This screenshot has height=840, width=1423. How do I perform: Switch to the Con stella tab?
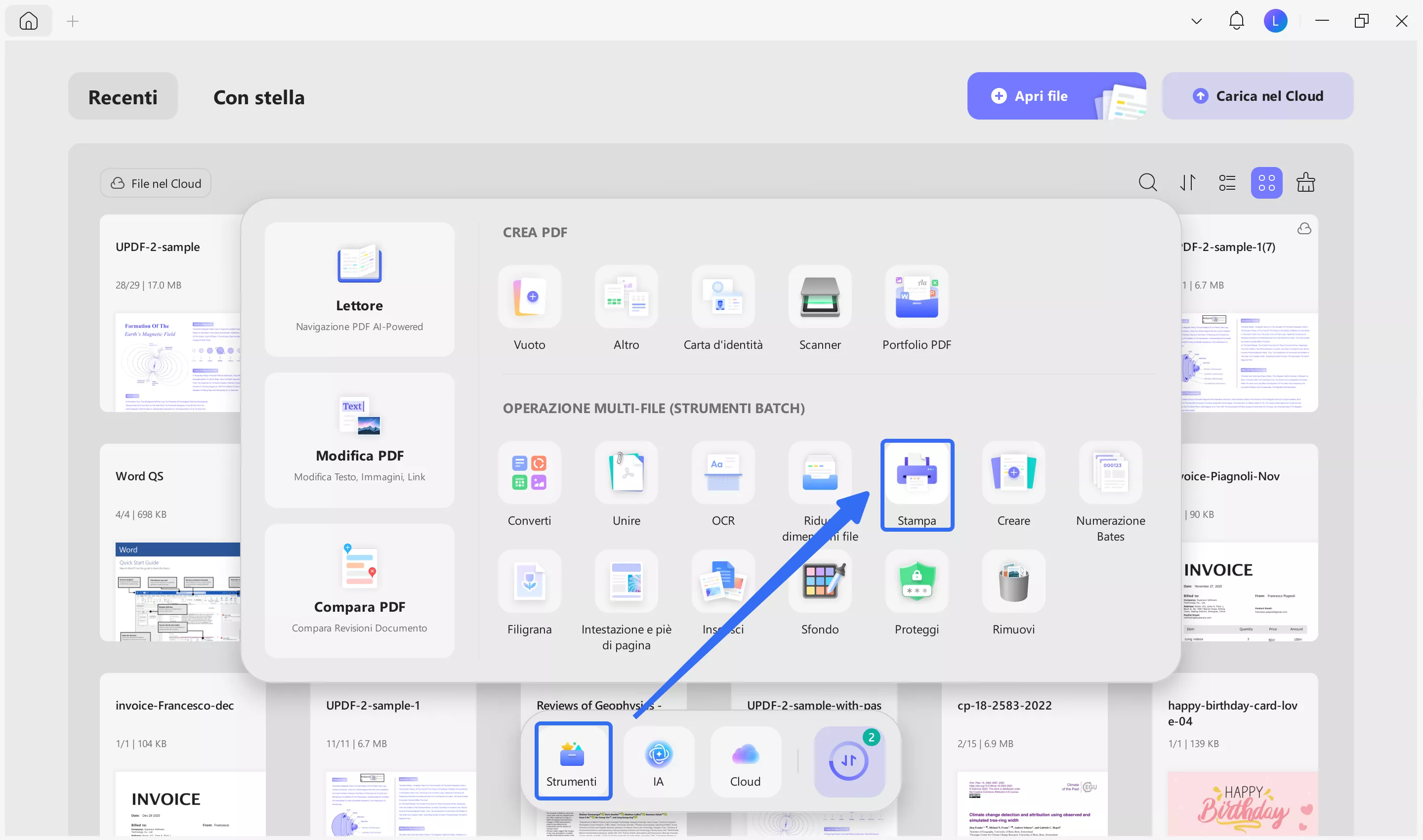click(259, 97)
